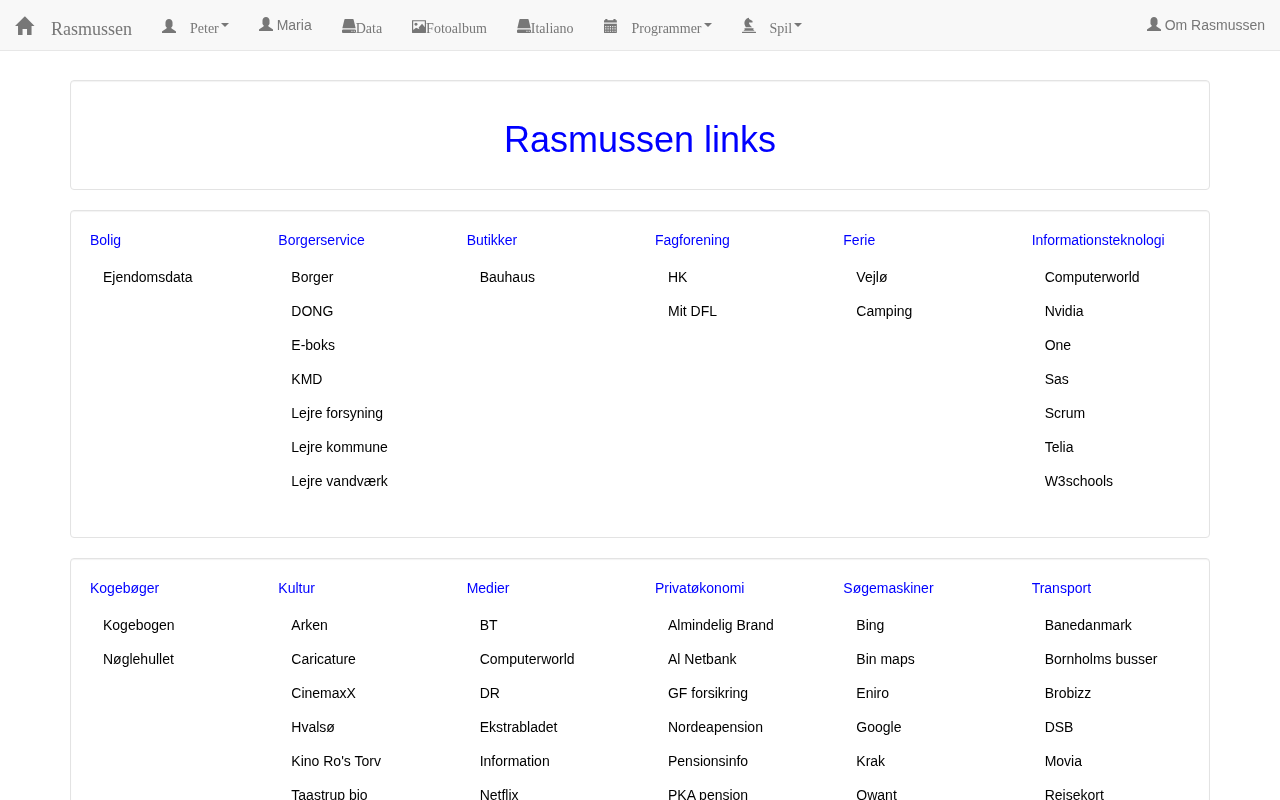The height and width of the screenshot is (800, 1280).
Task: Open the Lejre forsyning link
Action: pos(337,413)
